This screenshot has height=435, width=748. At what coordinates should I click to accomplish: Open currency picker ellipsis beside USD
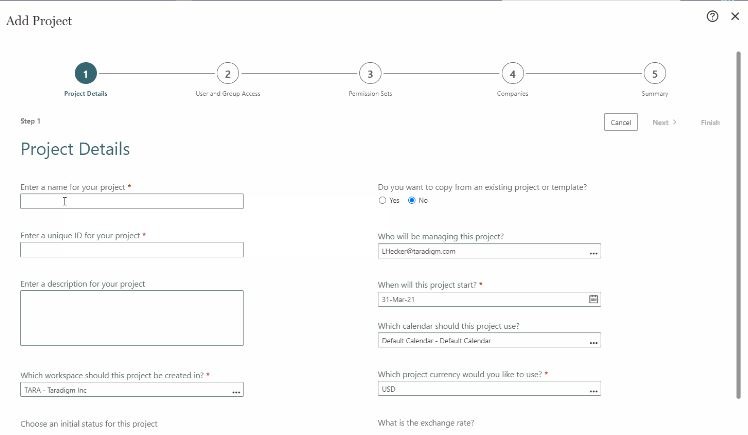coord(593,391)
